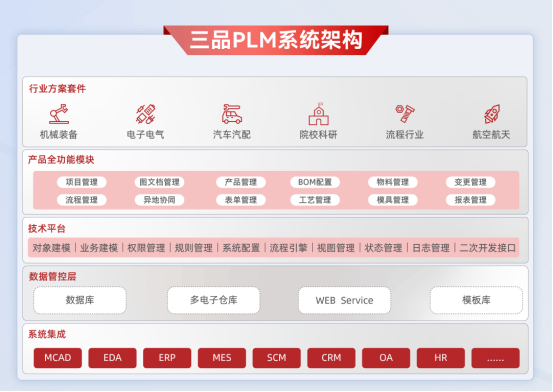553x392 pixels.
Task: Click the 流程管理 module pill
Action: click(x=81, y=200)
